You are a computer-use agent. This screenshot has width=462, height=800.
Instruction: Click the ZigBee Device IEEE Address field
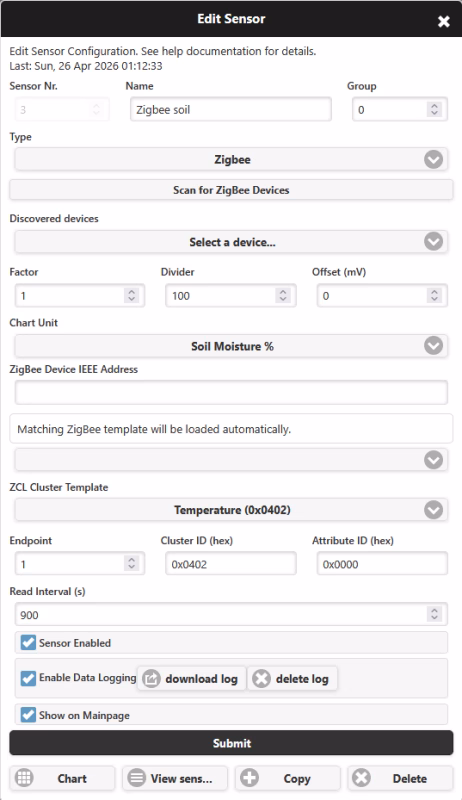pyautogui.click(x=231, y=392)
